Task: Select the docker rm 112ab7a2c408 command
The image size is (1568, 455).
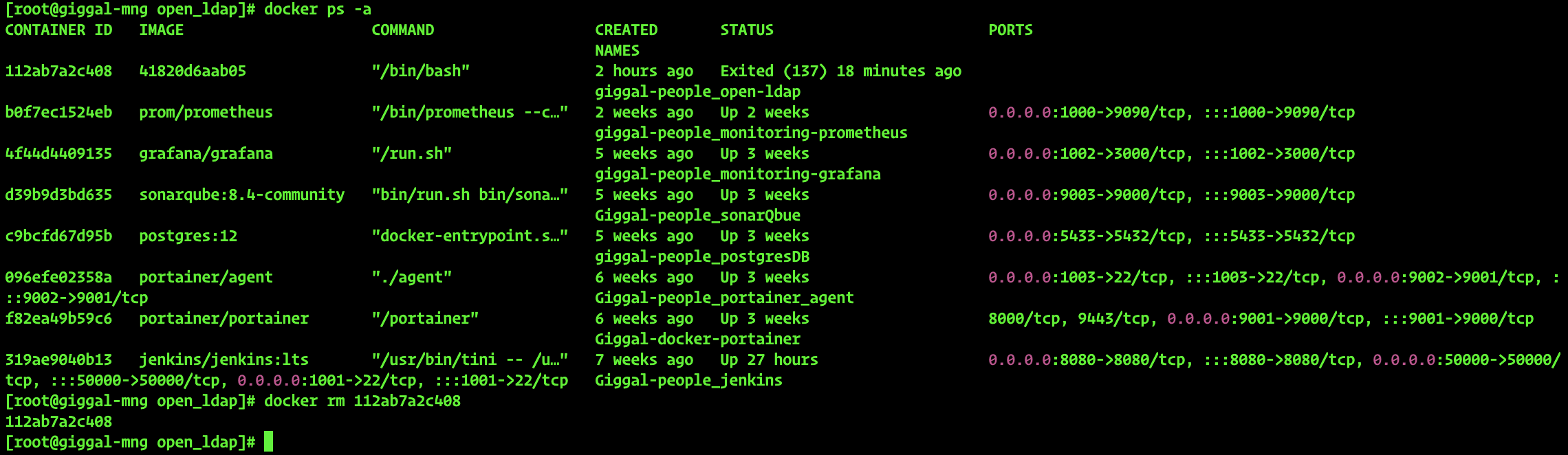Action: 362,401
